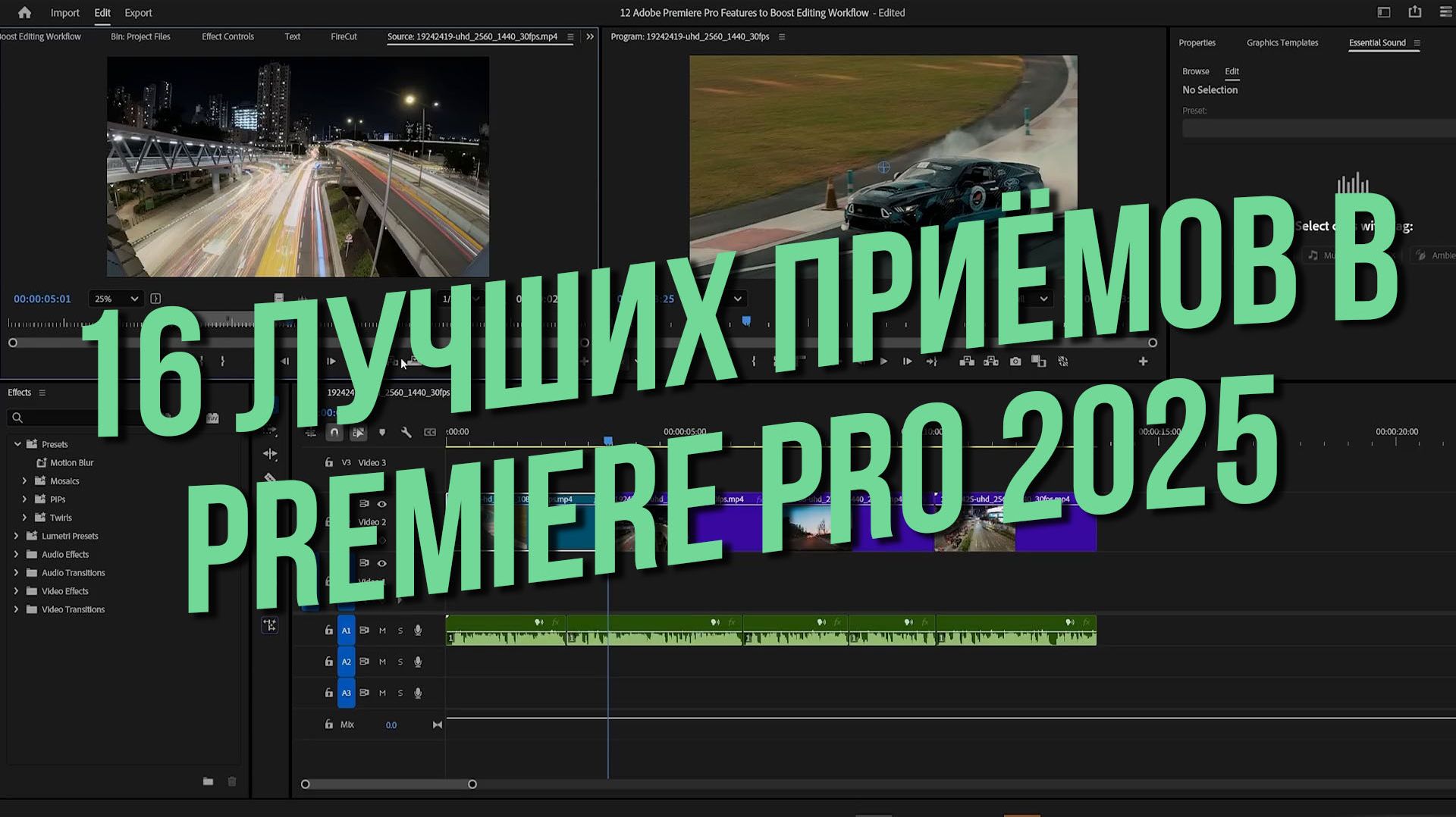Open Source monitor view settings icon
The width and height of the screenshot is (1456, 817).
[x=155, y=299]
